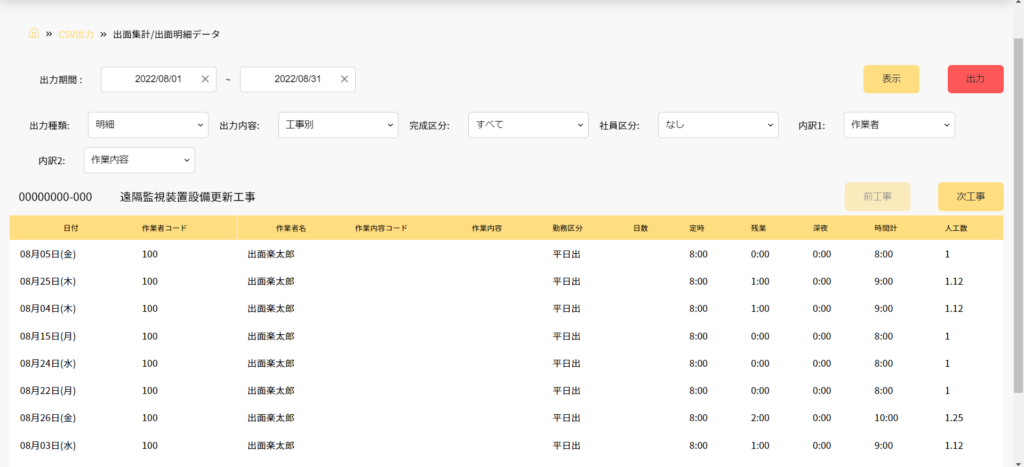1024x467 pixels.
Task: Click the 作業内容コード column header
Action: tap(381, 229)
